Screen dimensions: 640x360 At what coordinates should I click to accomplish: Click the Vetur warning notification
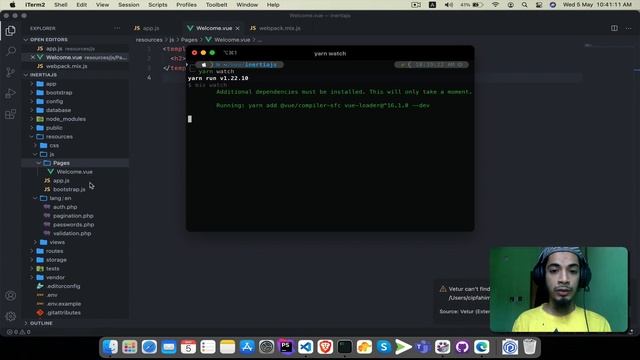coord(463,300)
